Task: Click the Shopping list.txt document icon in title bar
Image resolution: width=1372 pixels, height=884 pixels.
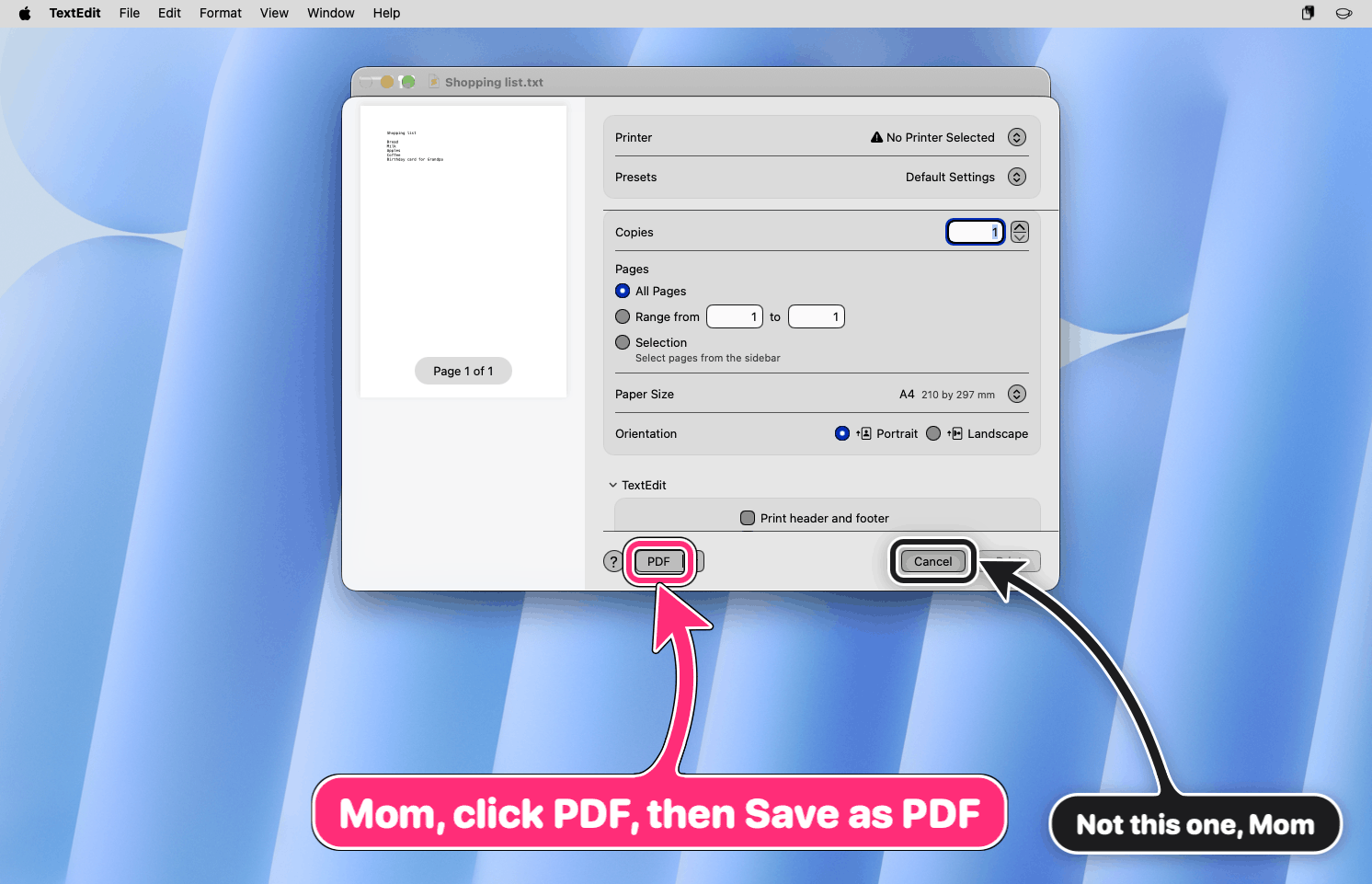Action: pos(434,82)
